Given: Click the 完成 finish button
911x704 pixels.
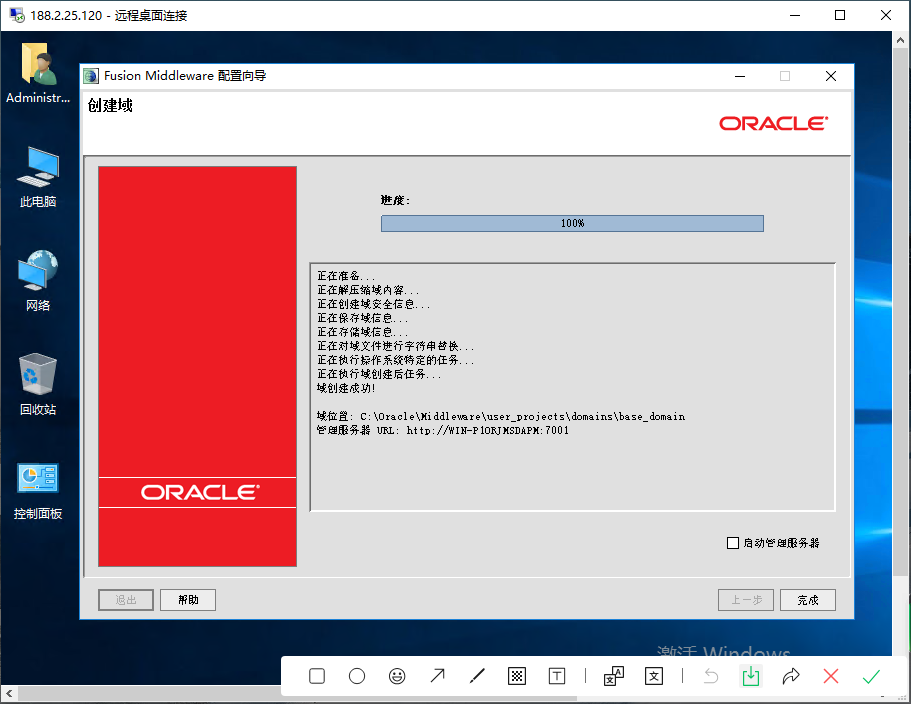Looking at the screenshot, I should [x=808, y=600].
